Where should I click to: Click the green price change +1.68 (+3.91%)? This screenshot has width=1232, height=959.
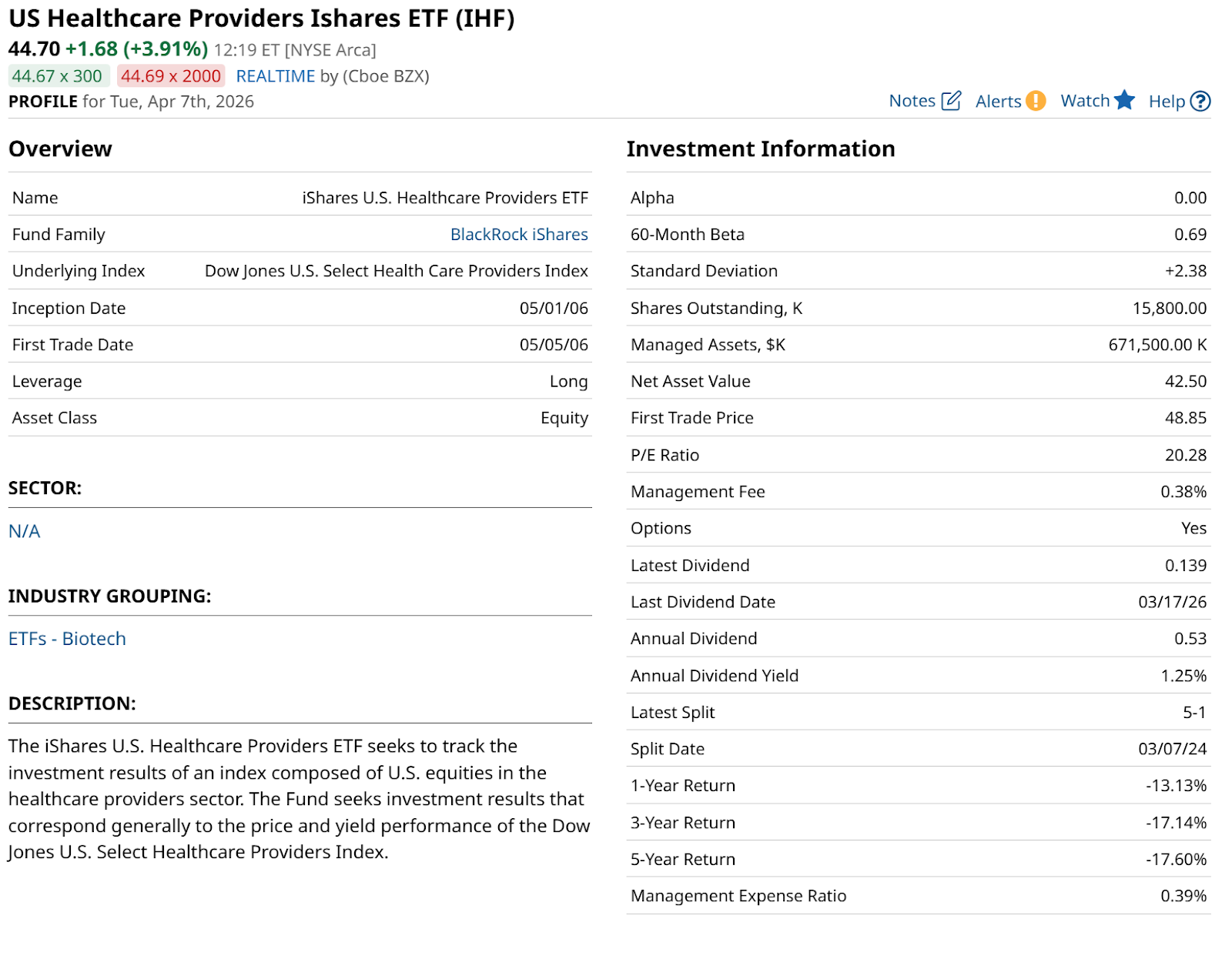click(136, 49)
